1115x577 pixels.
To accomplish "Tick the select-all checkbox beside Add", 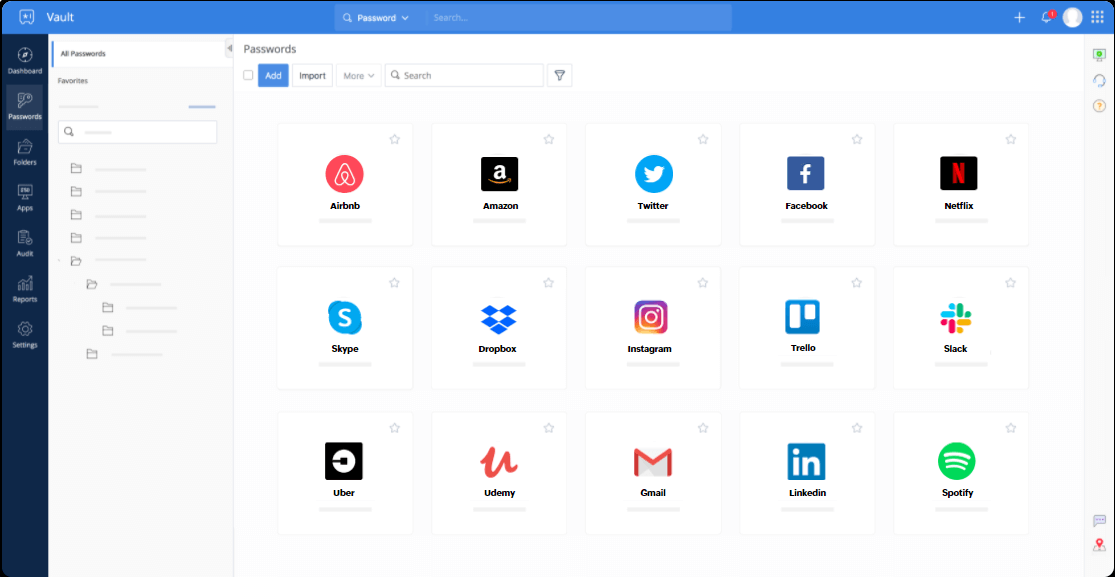I will click(248, 75).
